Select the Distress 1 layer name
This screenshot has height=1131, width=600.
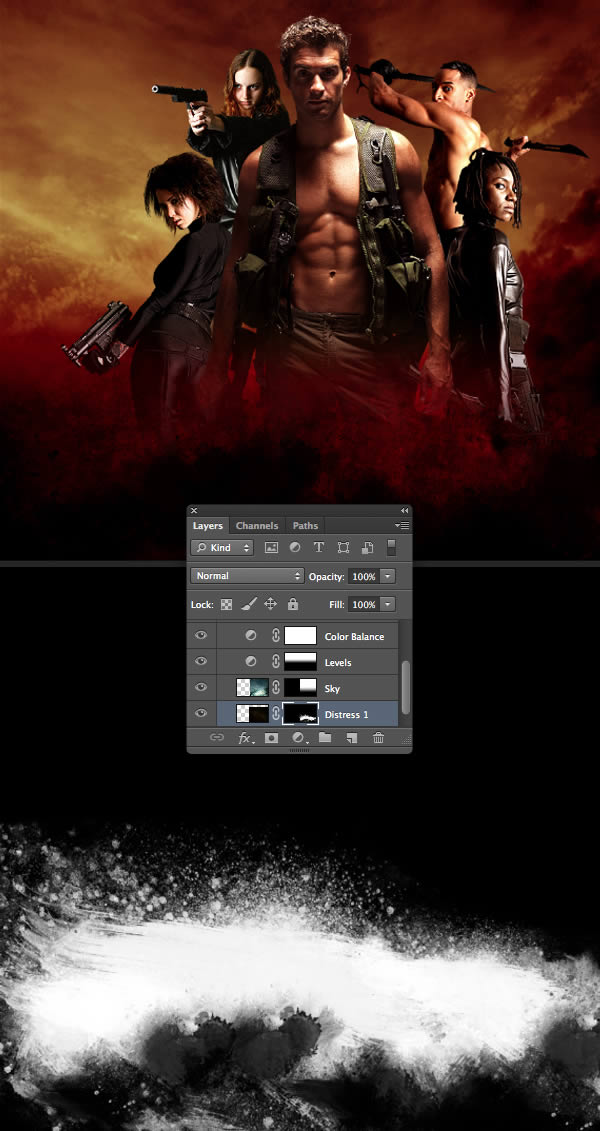pyautogui.click(x=347, y=715)
